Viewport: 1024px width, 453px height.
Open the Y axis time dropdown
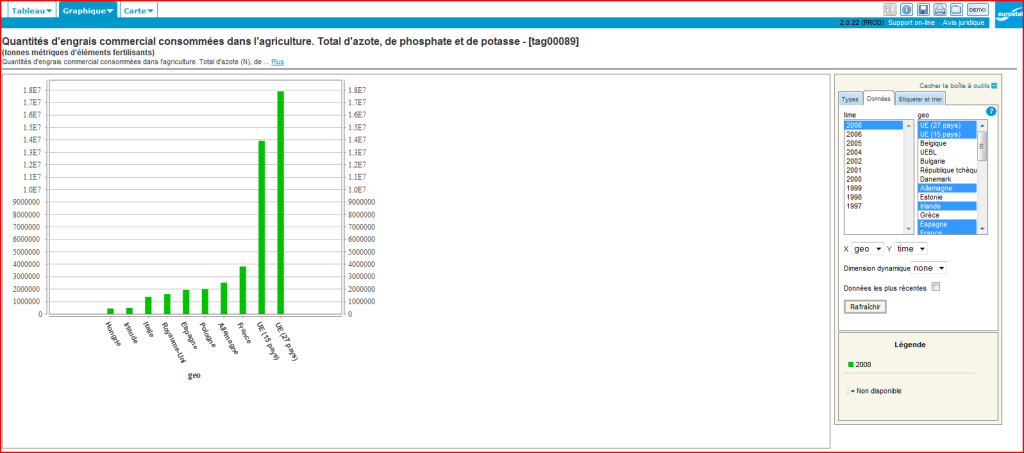[x=911, y=249]
